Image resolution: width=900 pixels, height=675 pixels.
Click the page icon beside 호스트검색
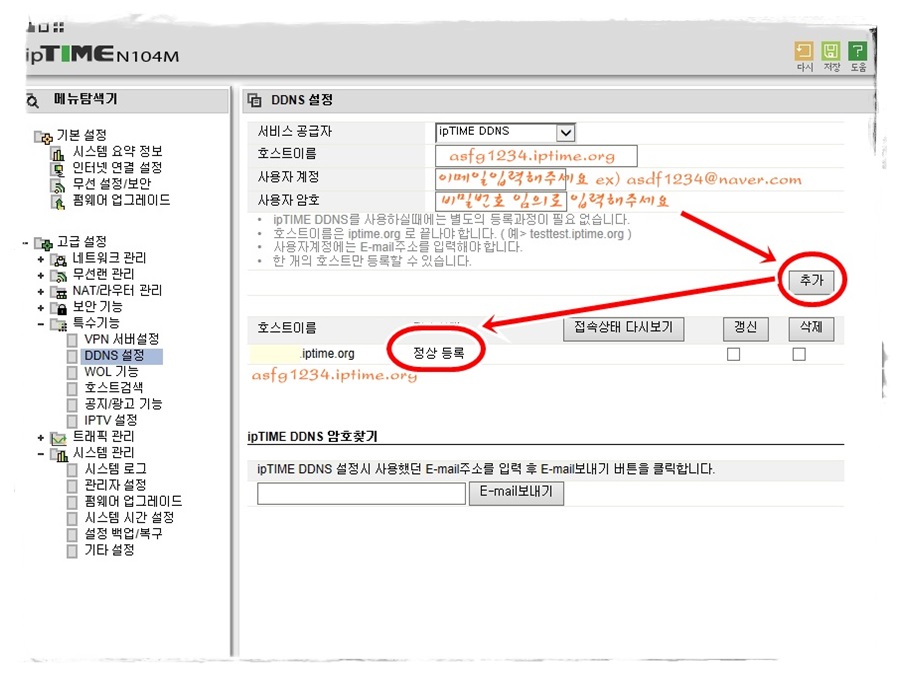[x=72, y=389]
